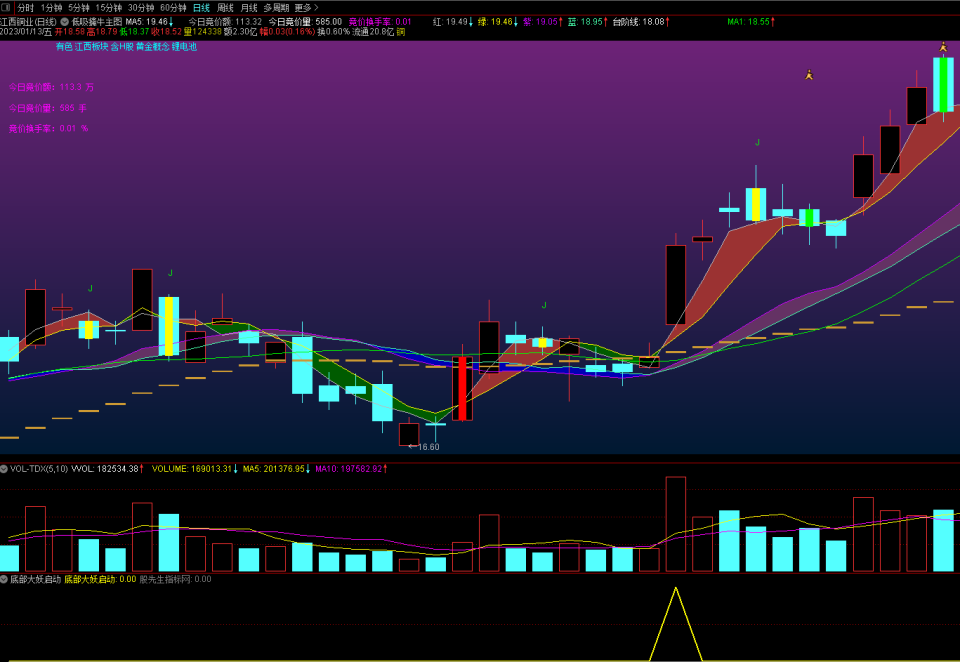Click the volume MA5: 201376.95 value

click(276, 469)
